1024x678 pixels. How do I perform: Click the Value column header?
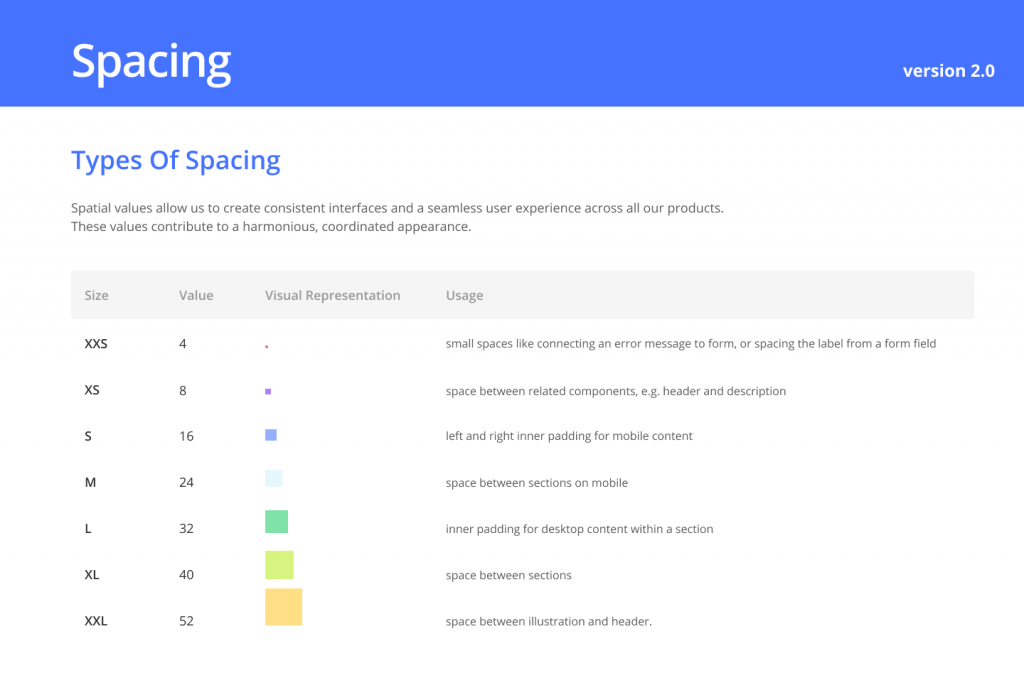(196, 295)
